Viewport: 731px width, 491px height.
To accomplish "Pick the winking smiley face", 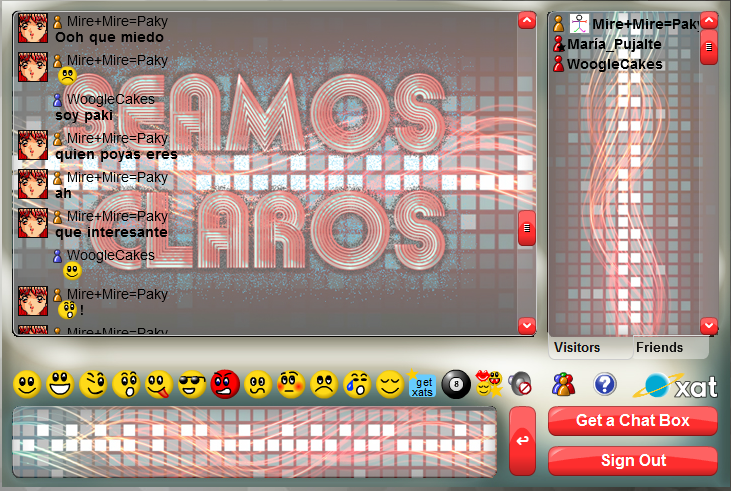I will click(93, 384).
